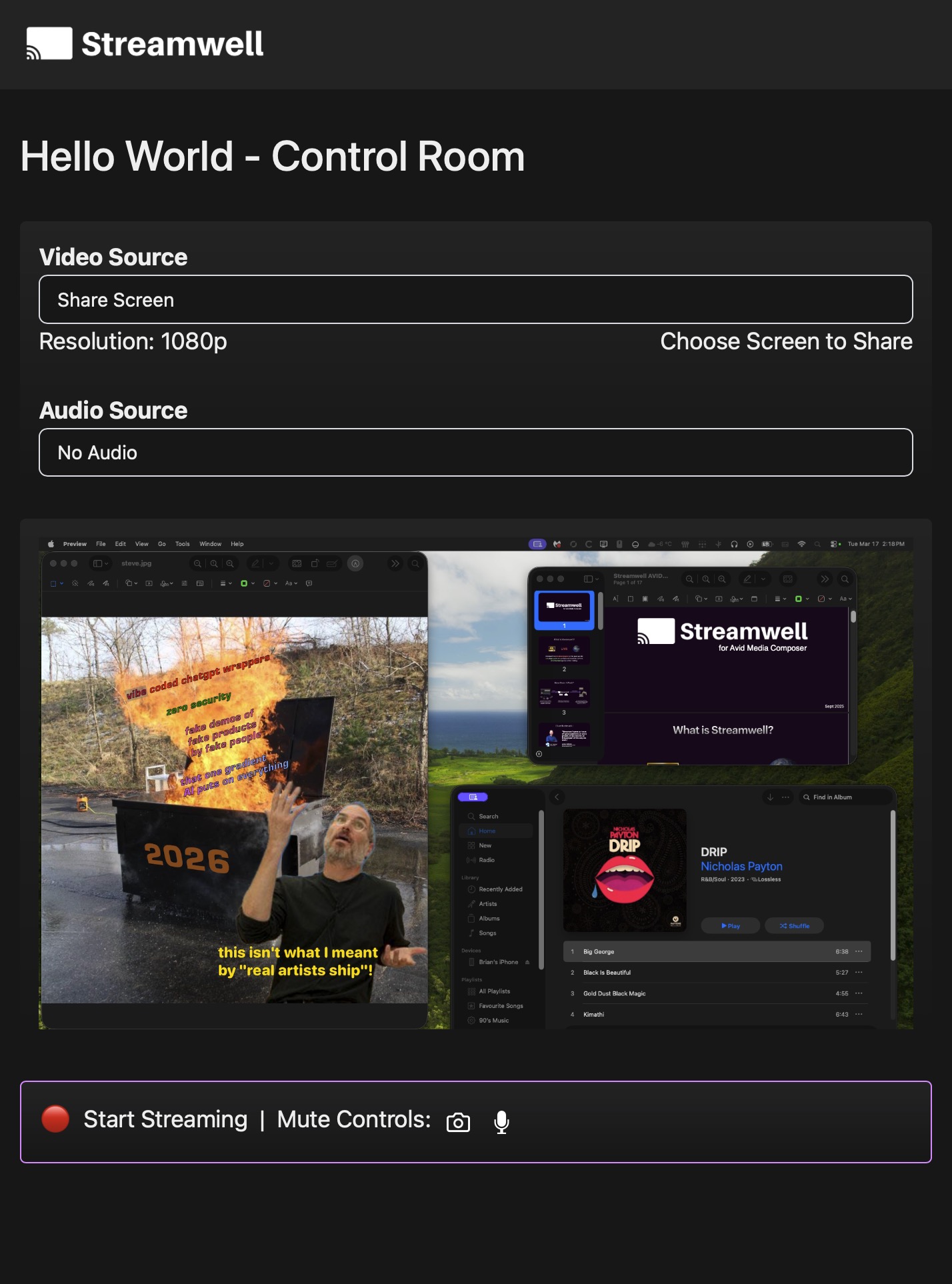Click the Play button for the DRIP album

(x=730, y=926)
